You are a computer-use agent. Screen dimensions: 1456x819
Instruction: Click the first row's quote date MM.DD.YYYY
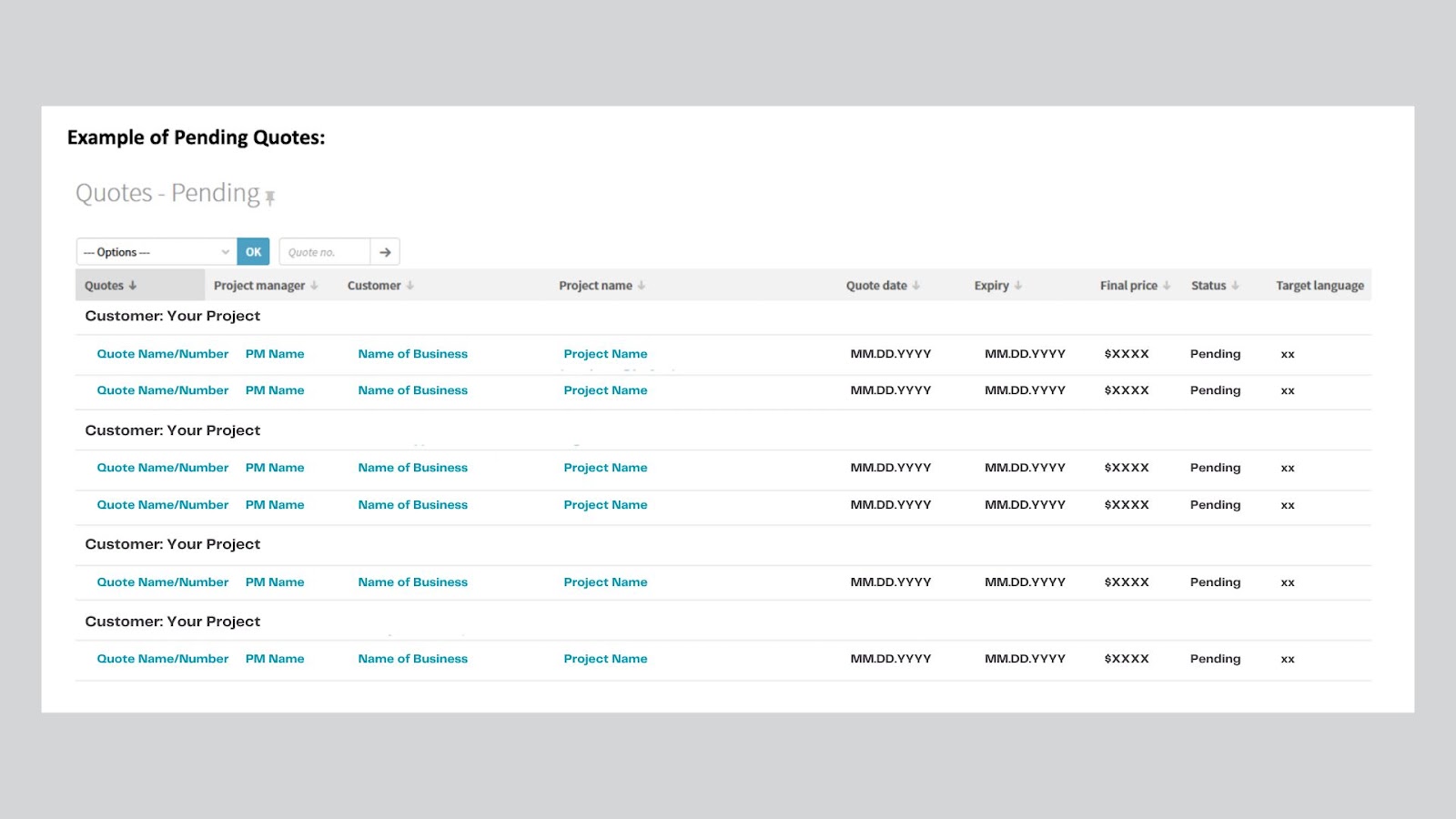point(891,354)
